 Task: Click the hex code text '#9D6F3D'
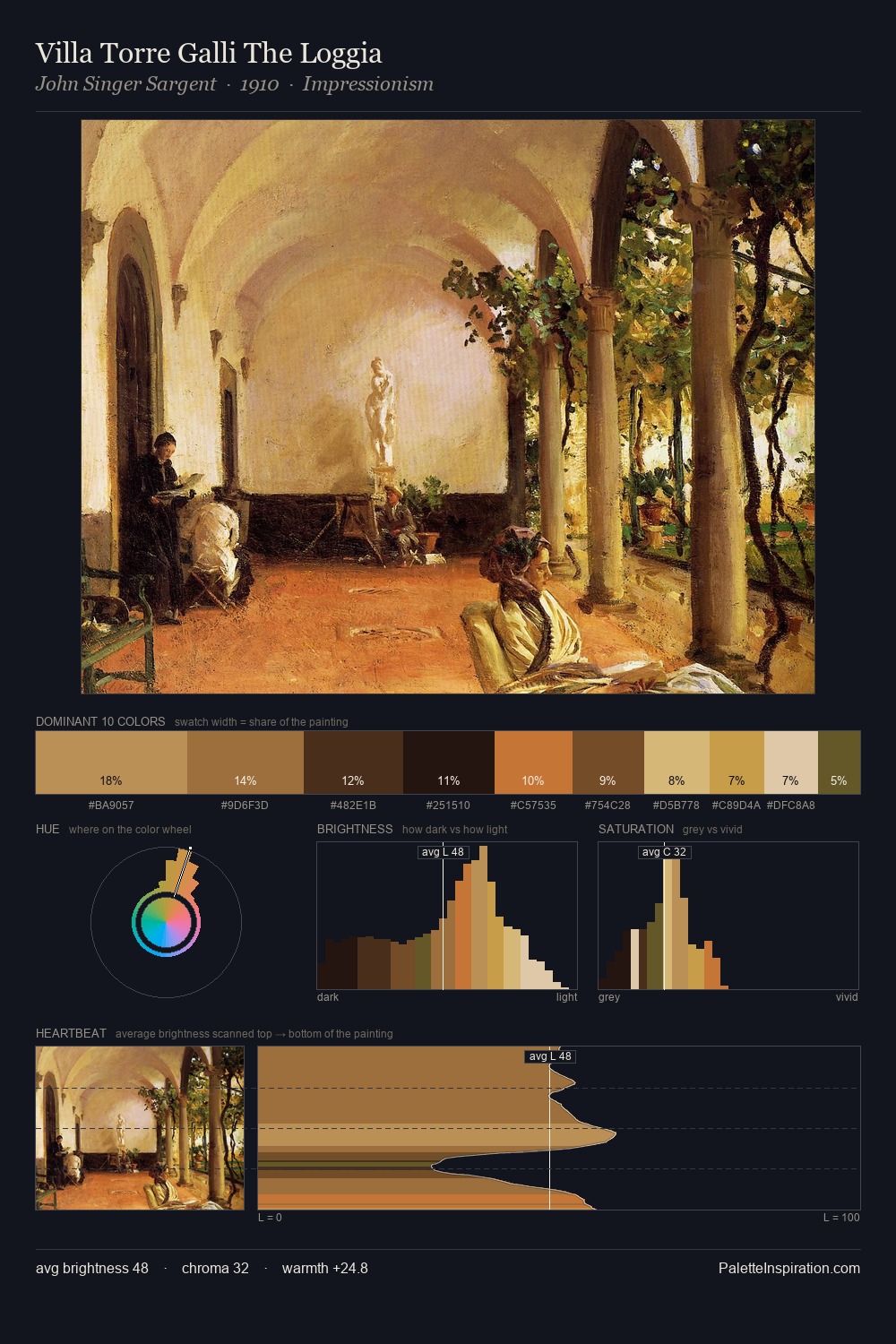pos(246,806)
